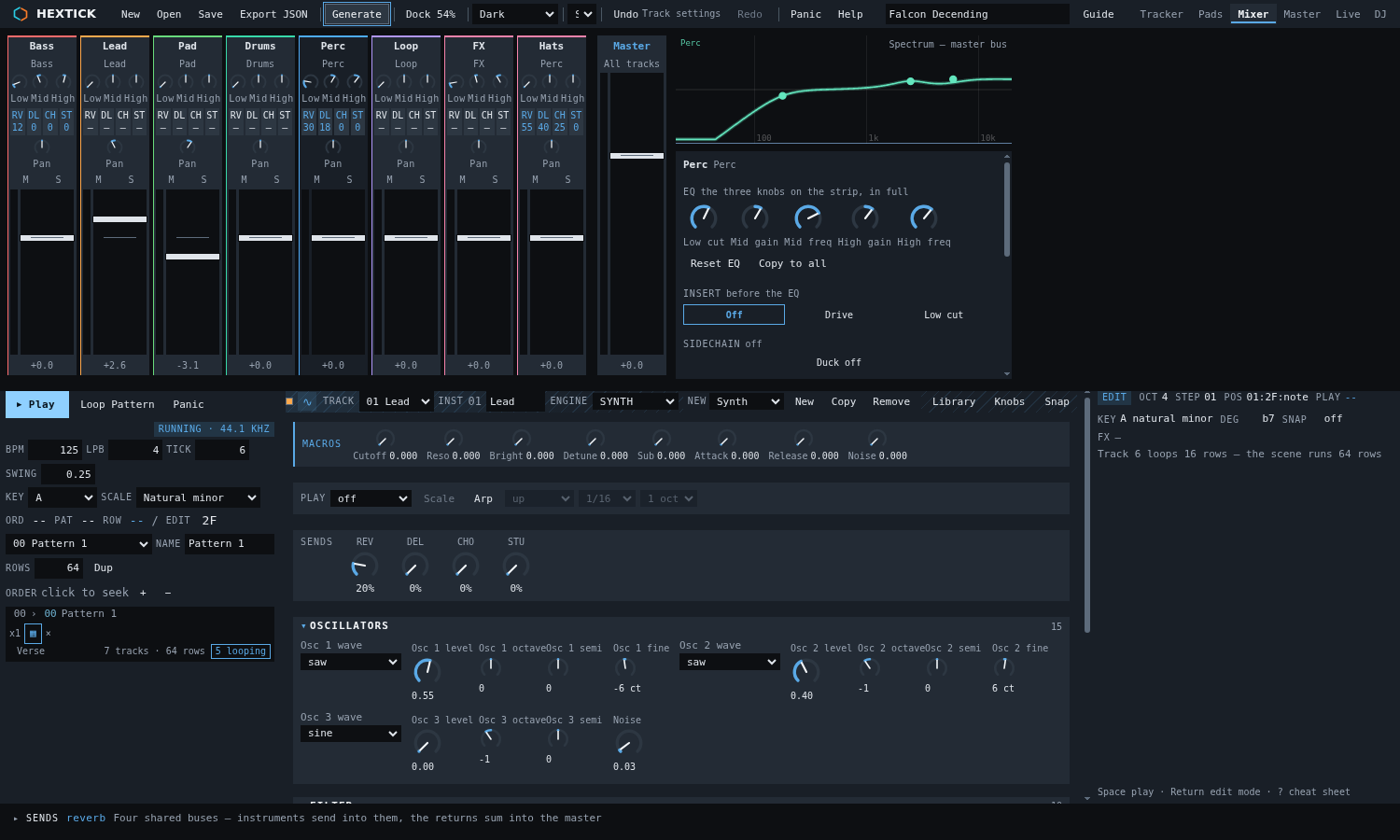The width and height of the screenshot is (1400, 840).
Task: Open the Help menu
Action: (x=850, y=14)
